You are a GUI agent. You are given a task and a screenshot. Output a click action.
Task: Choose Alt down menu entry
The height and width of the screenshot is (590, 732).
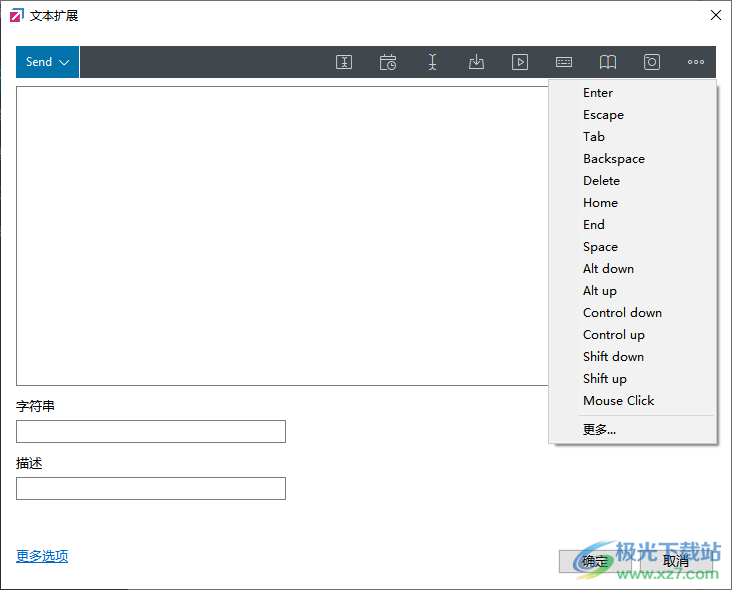tap(633, 268)
